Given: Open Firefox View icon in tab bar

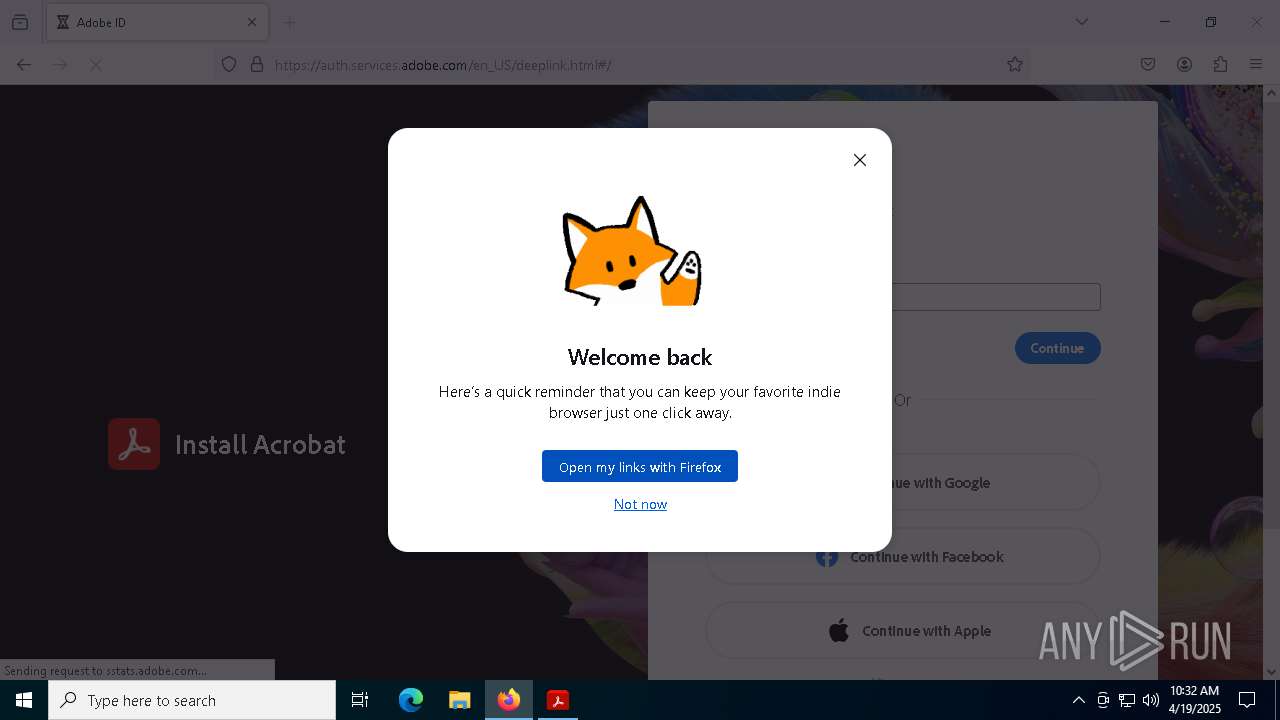Looking at the screenshot, I should pyautogui.click(x=20, y=22).
